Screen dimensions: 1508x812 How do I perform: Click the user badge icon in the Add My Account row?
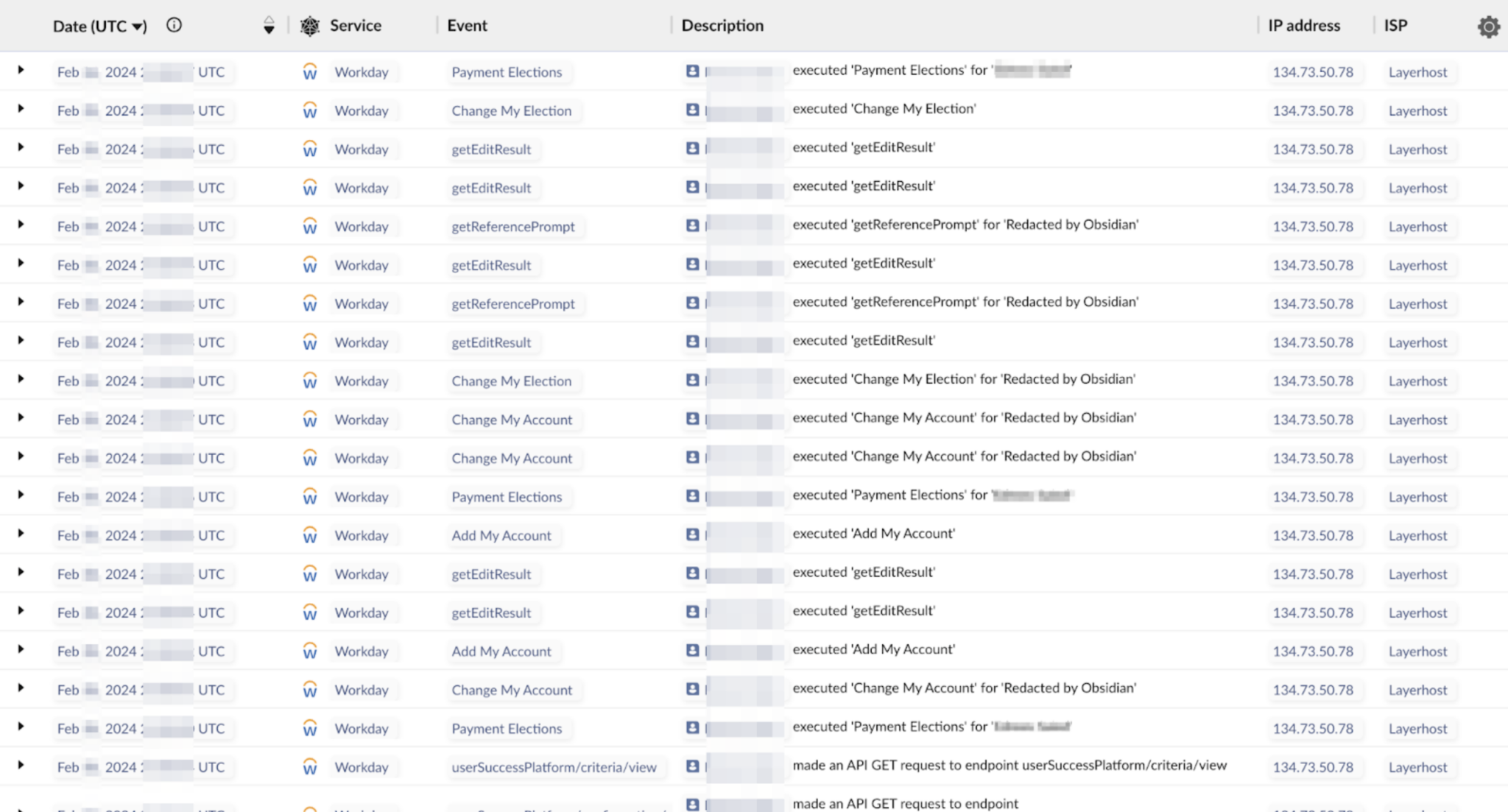click(x=692, y=534)
